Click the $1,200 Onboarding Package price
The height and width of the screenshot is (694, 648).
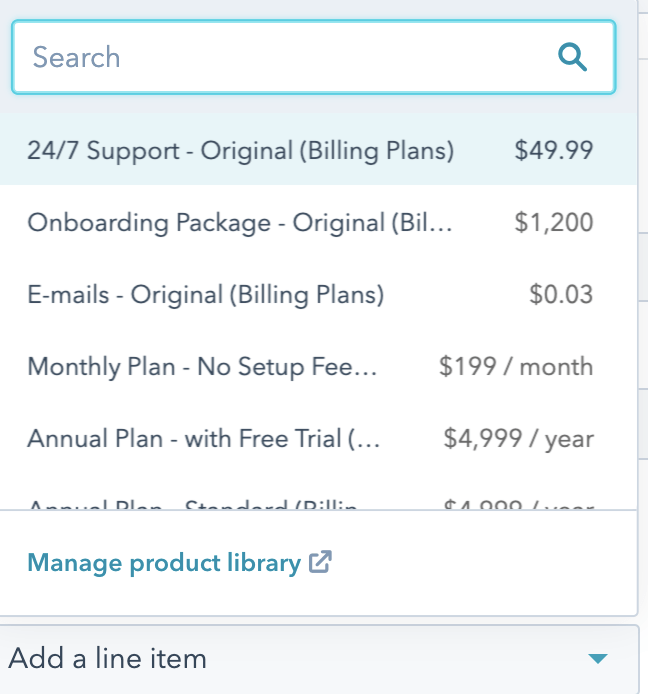click(553, 223)
